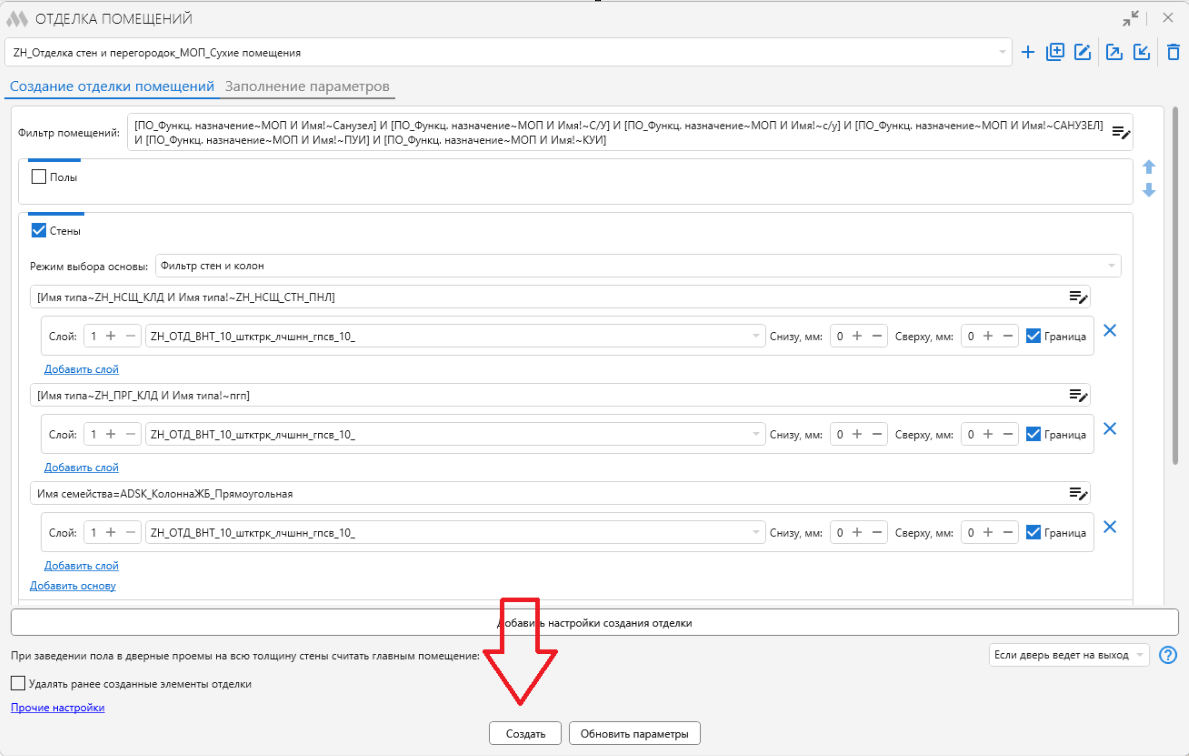Click the import configuration icon

(x=1141, y=52)
